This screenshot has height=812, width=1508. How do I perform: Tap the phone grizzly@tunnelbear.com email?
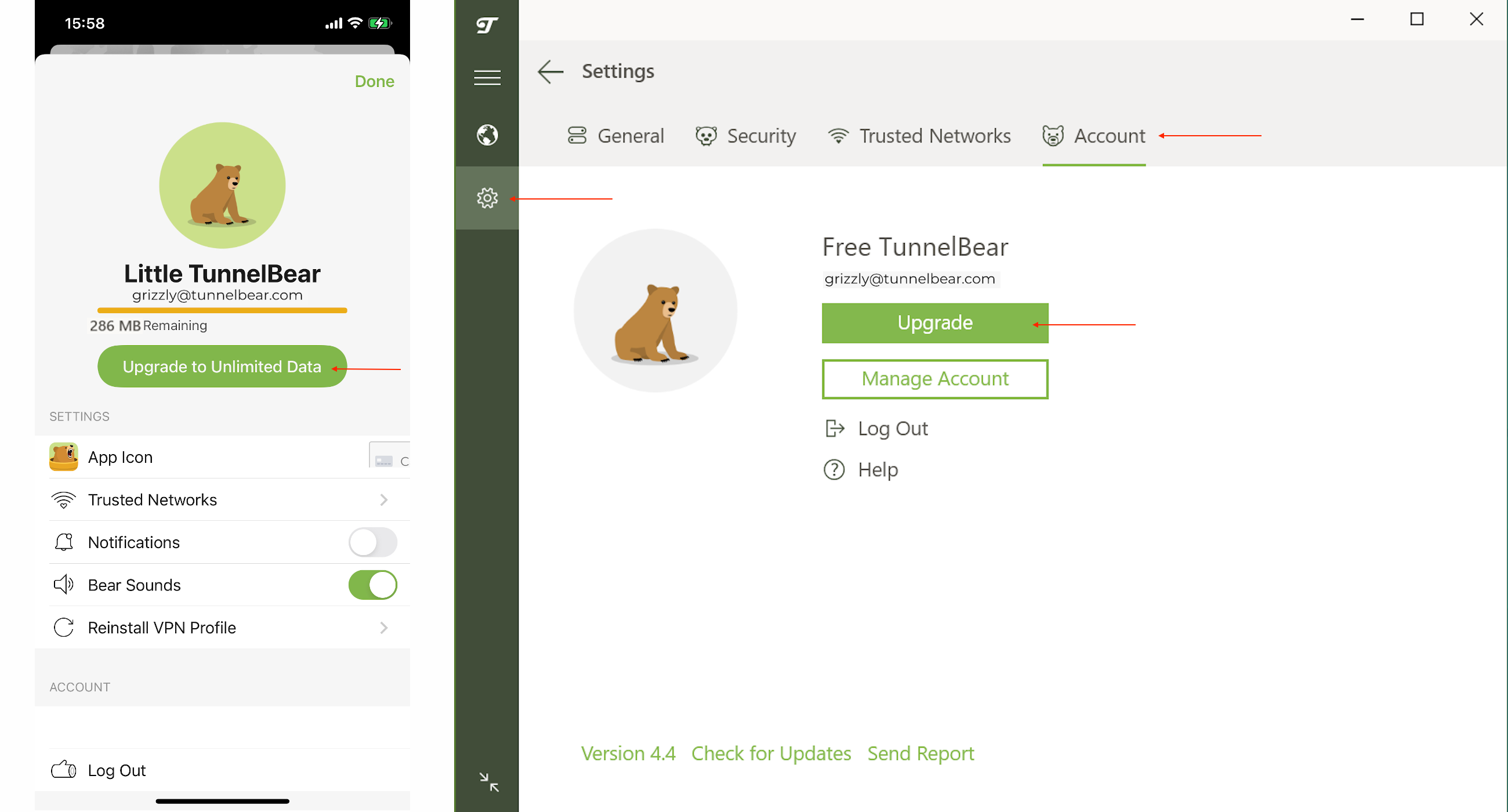217,295
